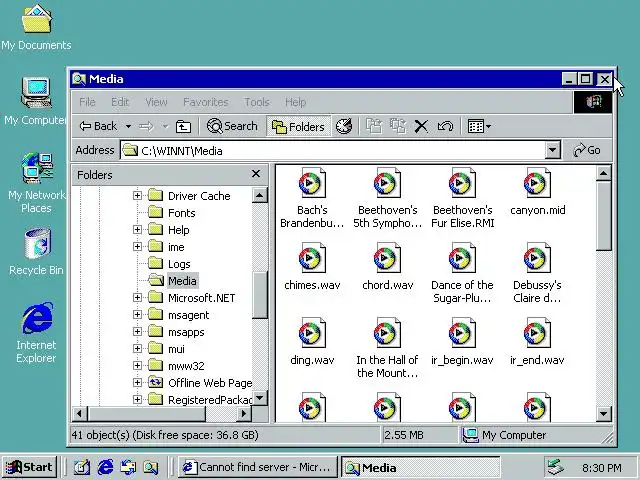Open the View menu
The width and height of the screenshot is (640, 480).
[156, 102]
